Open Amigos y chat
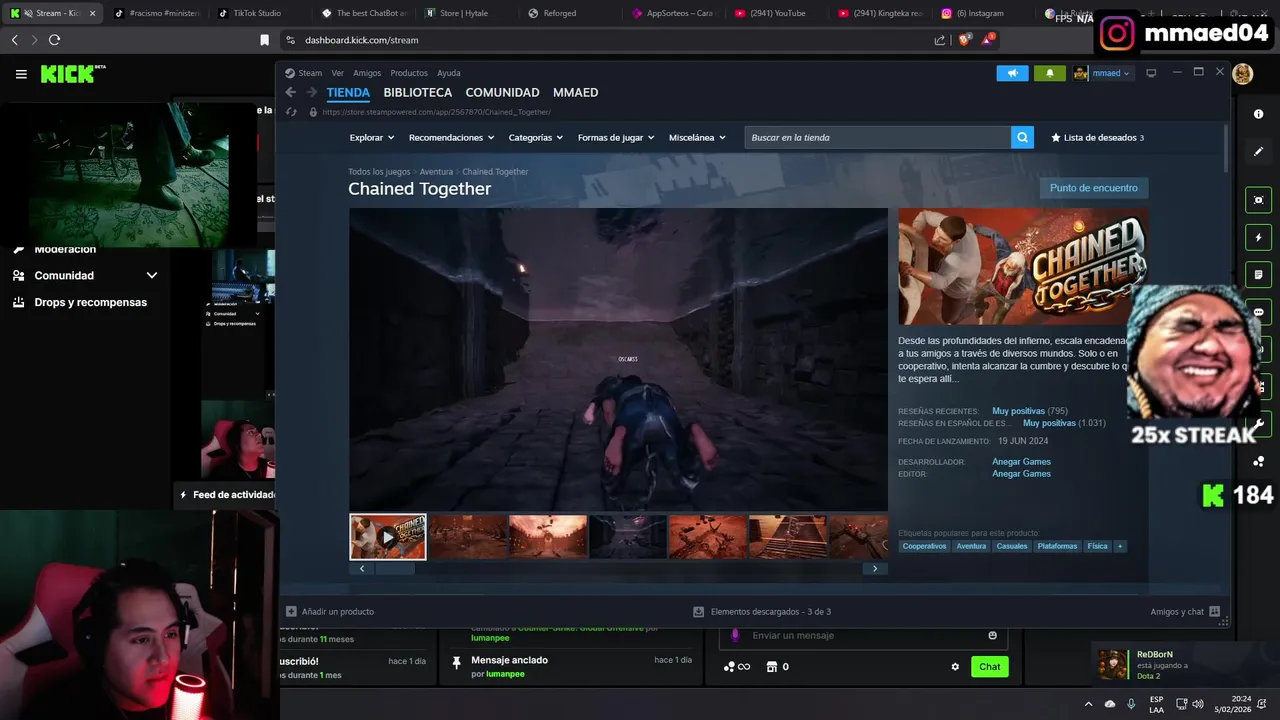 pos(1185,611)
